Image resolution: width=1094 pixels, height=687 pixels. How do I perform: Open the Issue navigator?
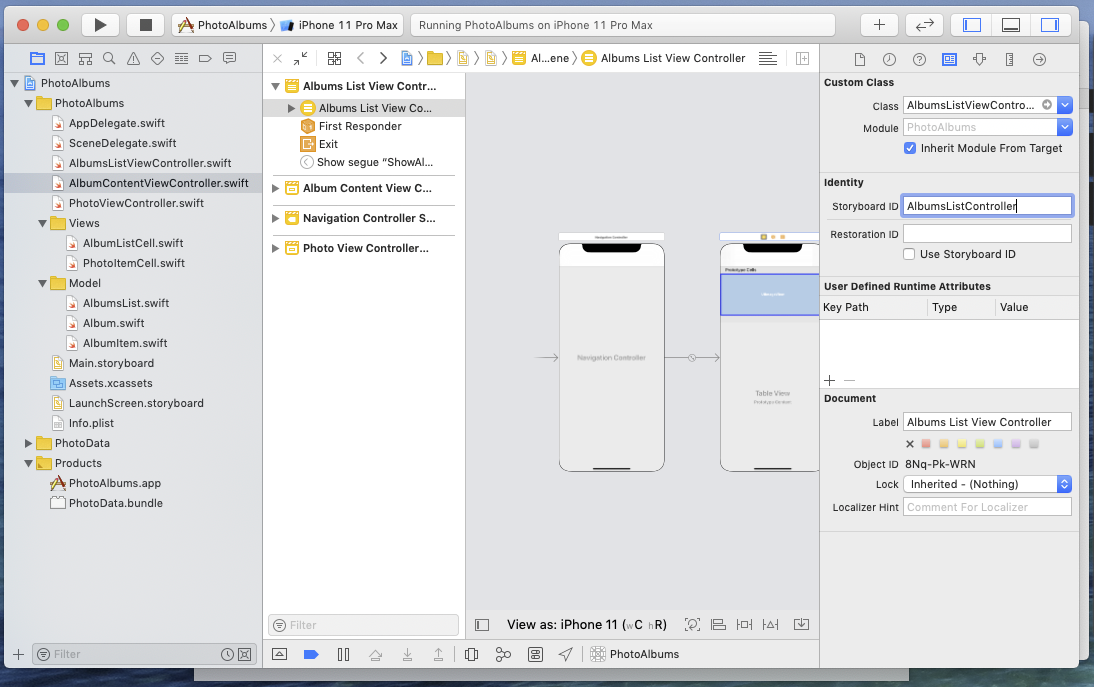tap(133, 59)
